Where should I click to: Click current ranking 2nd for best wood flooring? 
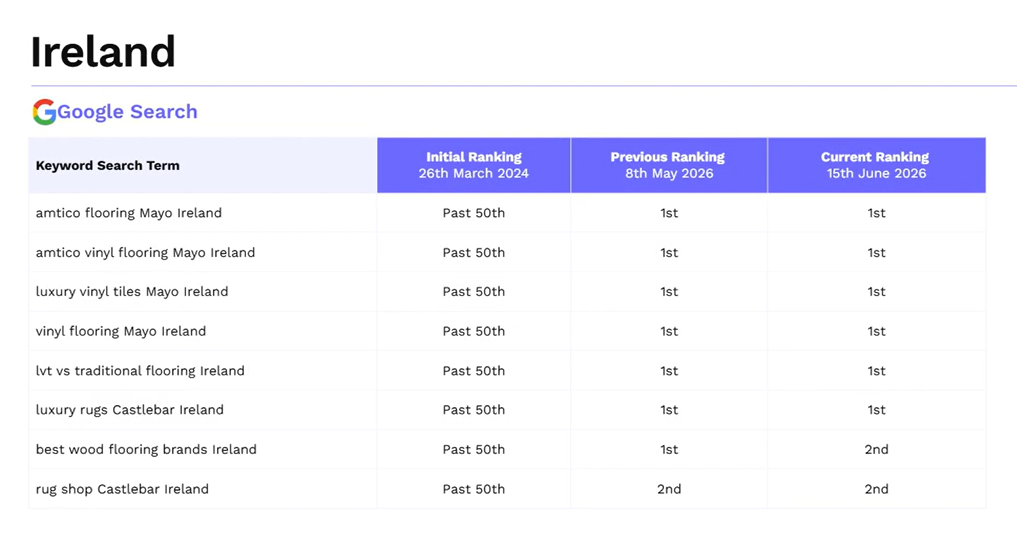tap(876, 449)
